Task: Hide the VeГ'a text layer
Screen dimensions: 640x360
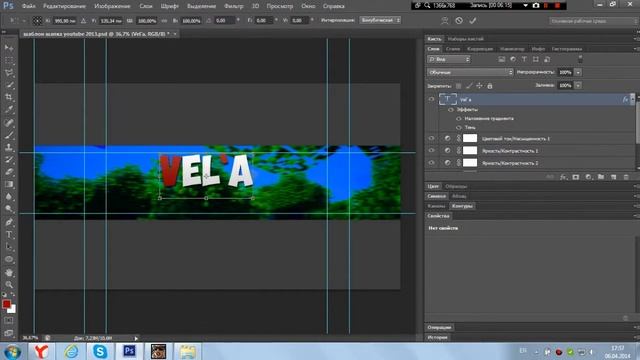Action: (431, 99)
